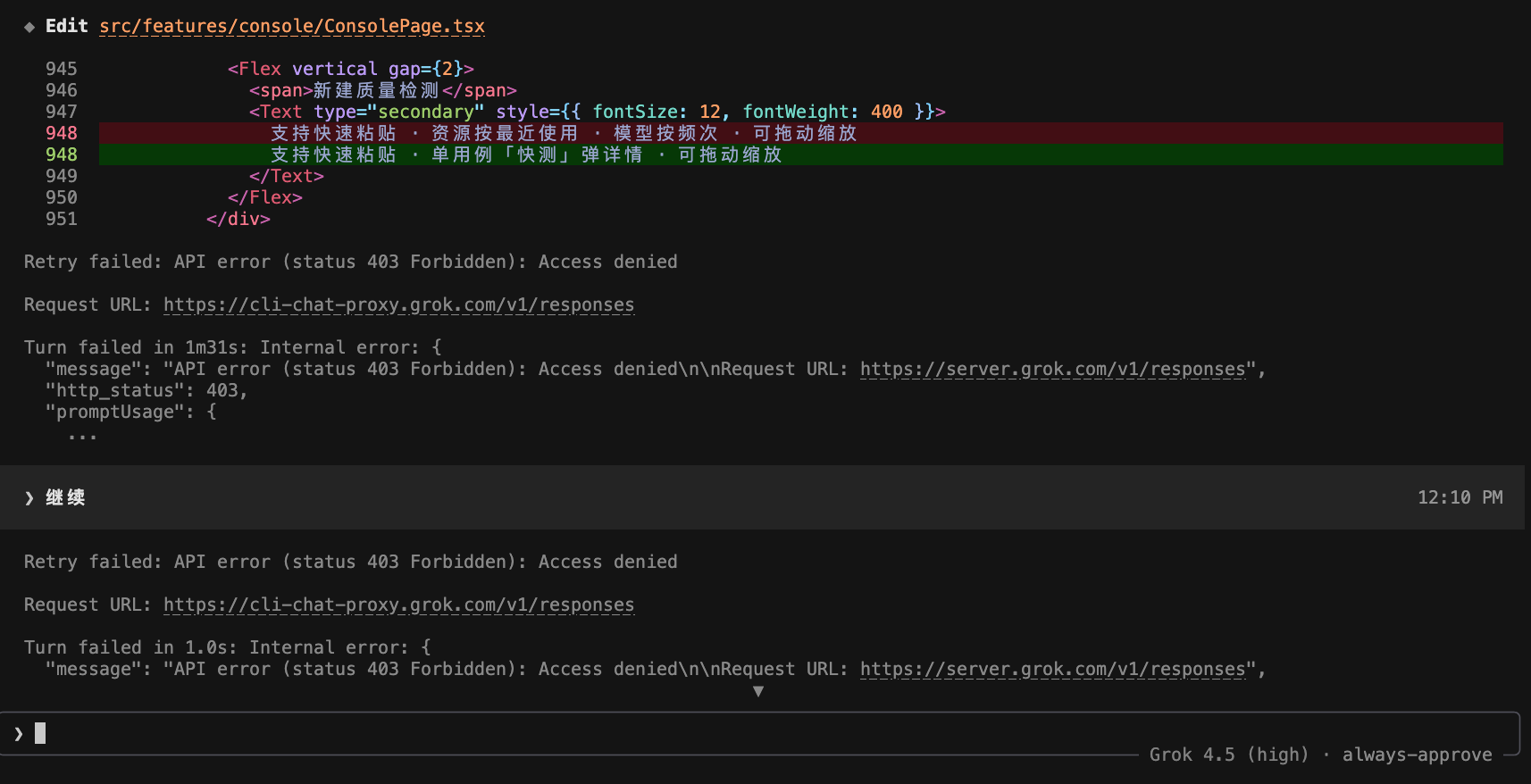Click the removed red line containing 资源按最近使用
Image resolution: width=1531 pixels, height=784 pixels.
pos(801,133)
